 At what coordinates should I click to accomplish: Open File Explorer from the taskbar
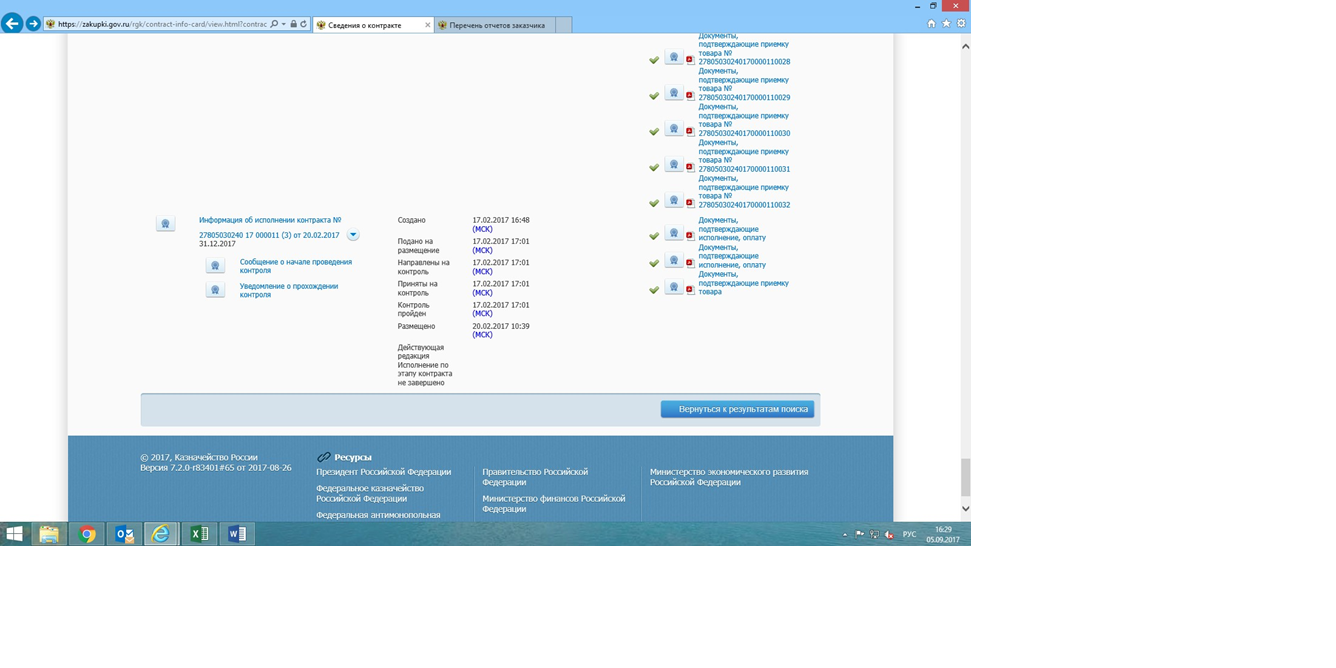pyautogui.click(x=49, y=534)
